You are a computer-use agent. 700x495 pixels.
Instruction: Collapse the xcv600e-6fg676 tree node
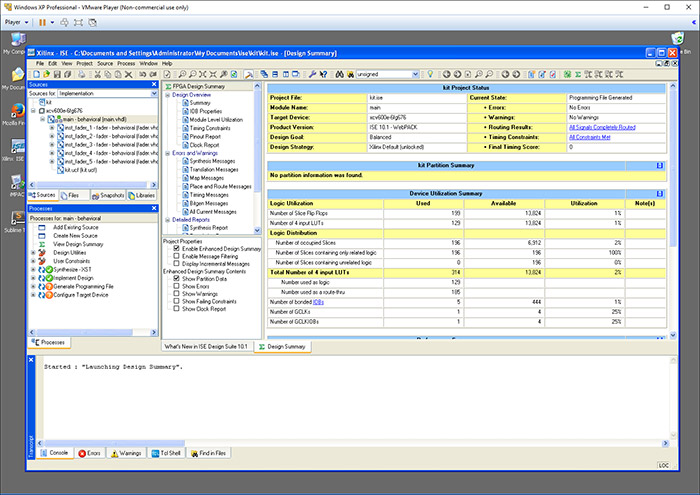pyautogui.click(x=33, y=111)
